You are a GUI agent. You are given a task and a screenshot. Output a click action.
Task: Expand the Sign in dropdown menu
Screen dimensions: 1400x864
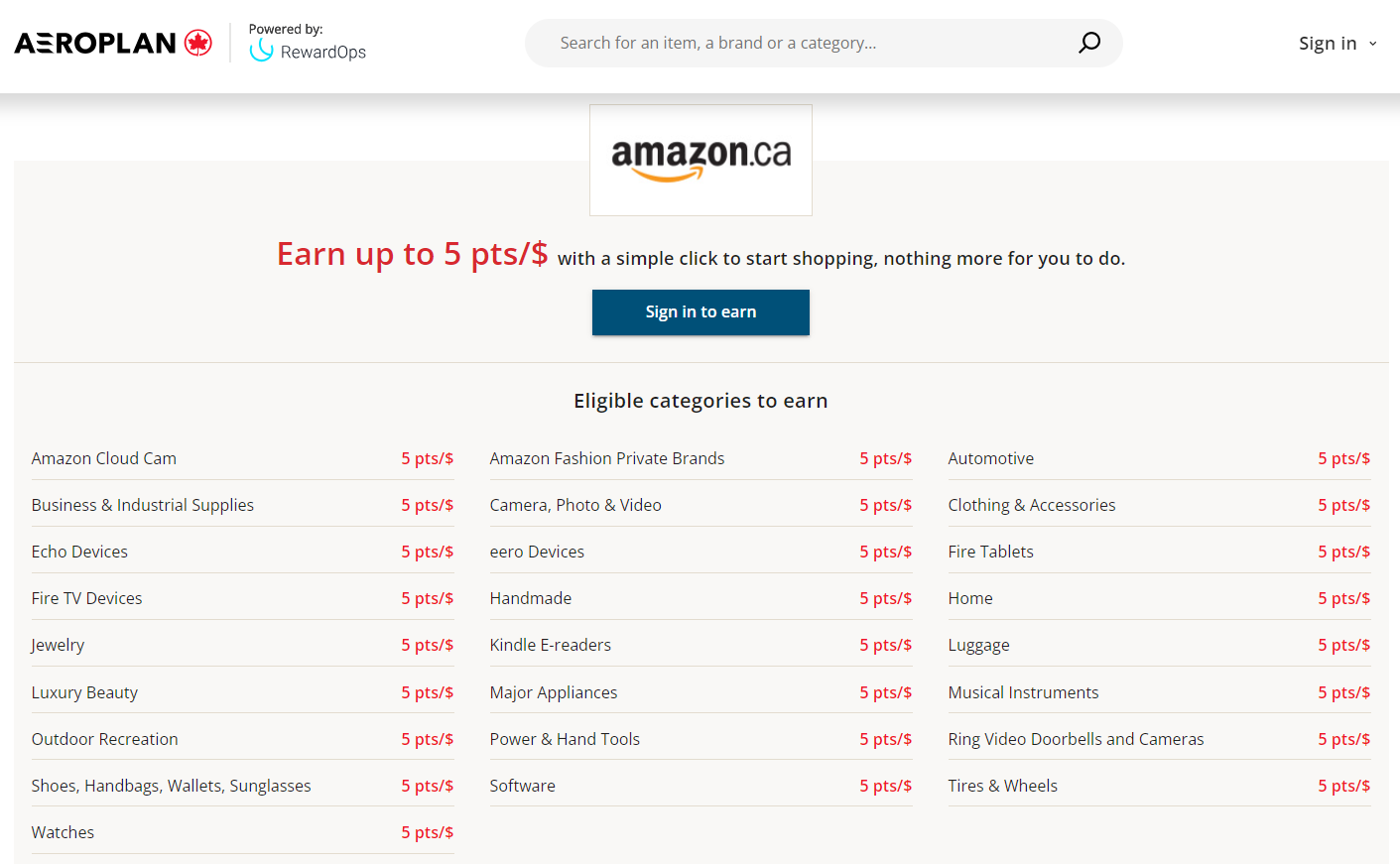pos(1337,43)
